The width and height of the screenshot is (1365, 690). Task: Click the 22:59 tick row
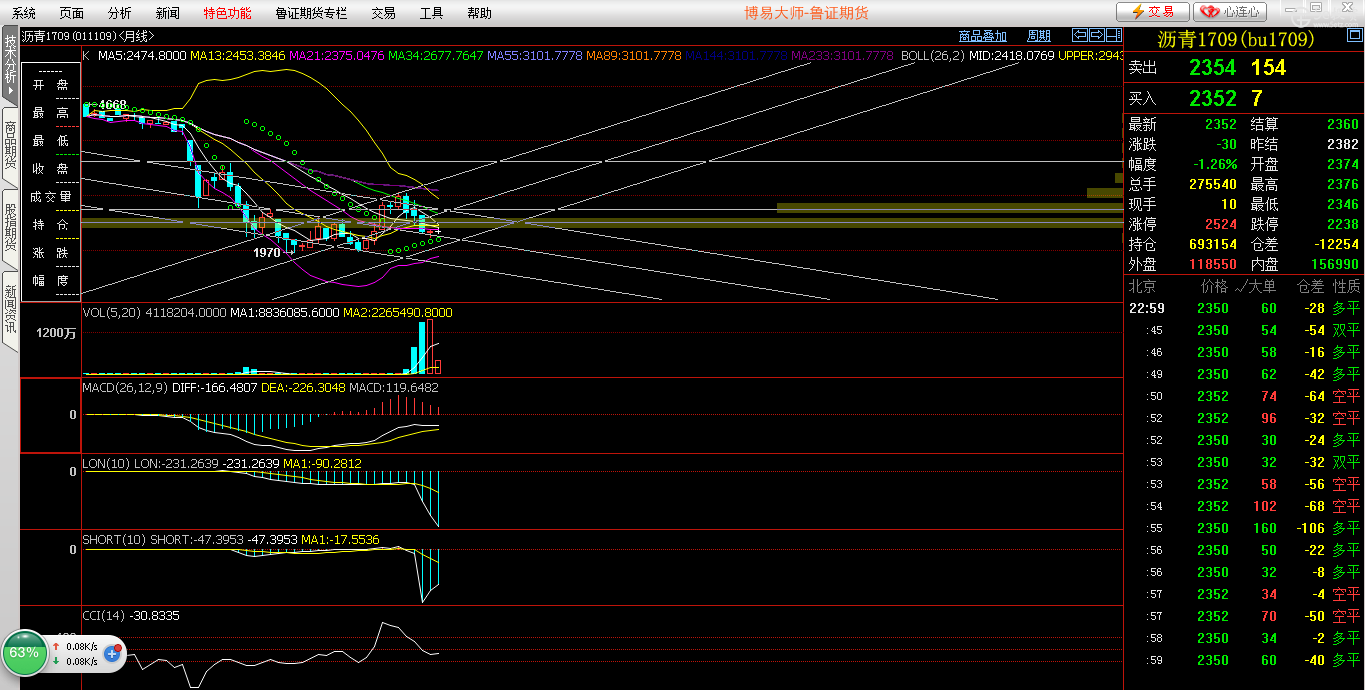1244,308
